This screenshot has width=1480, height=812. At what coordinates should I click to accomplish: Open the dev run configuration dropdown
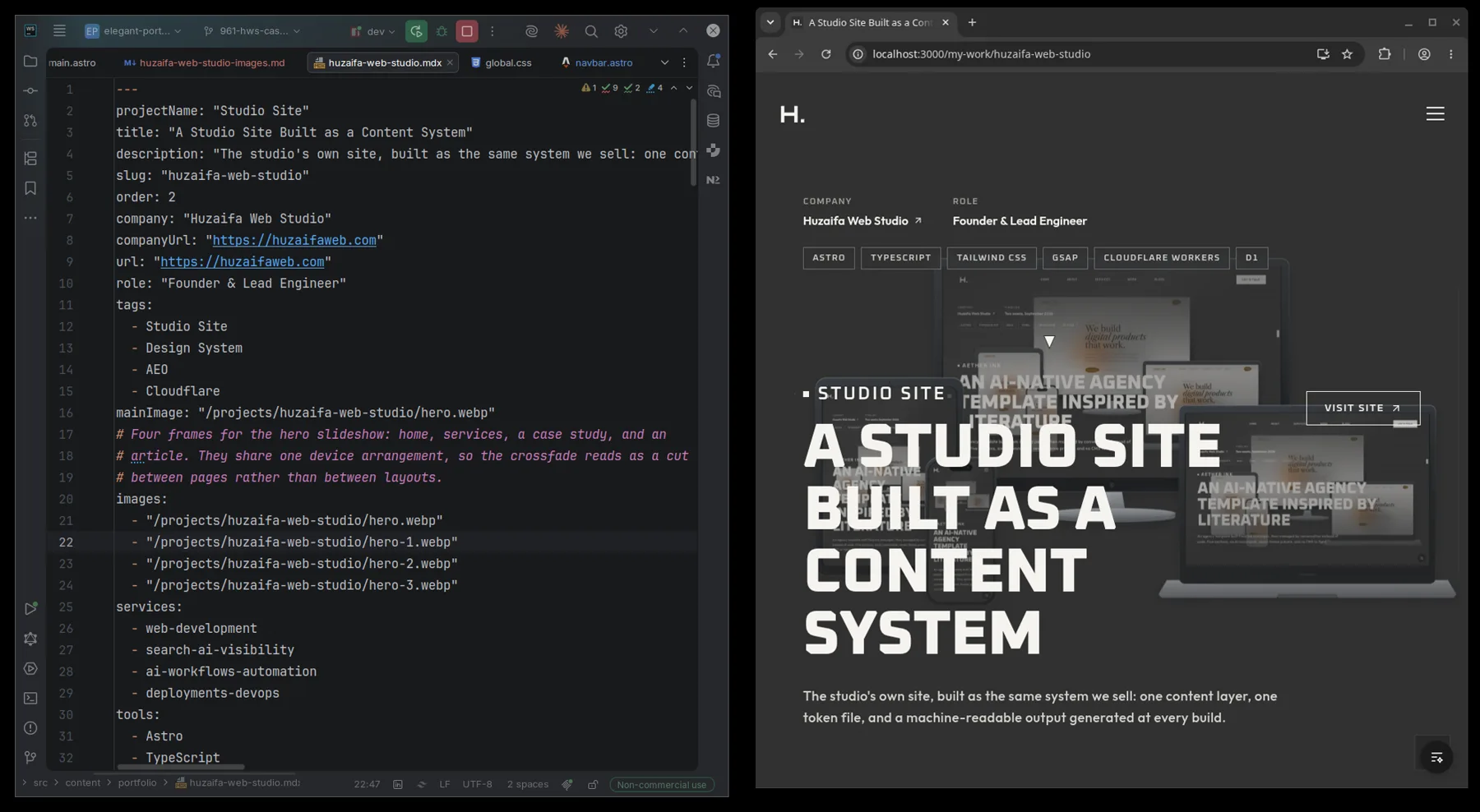click(x=372, y=31)
